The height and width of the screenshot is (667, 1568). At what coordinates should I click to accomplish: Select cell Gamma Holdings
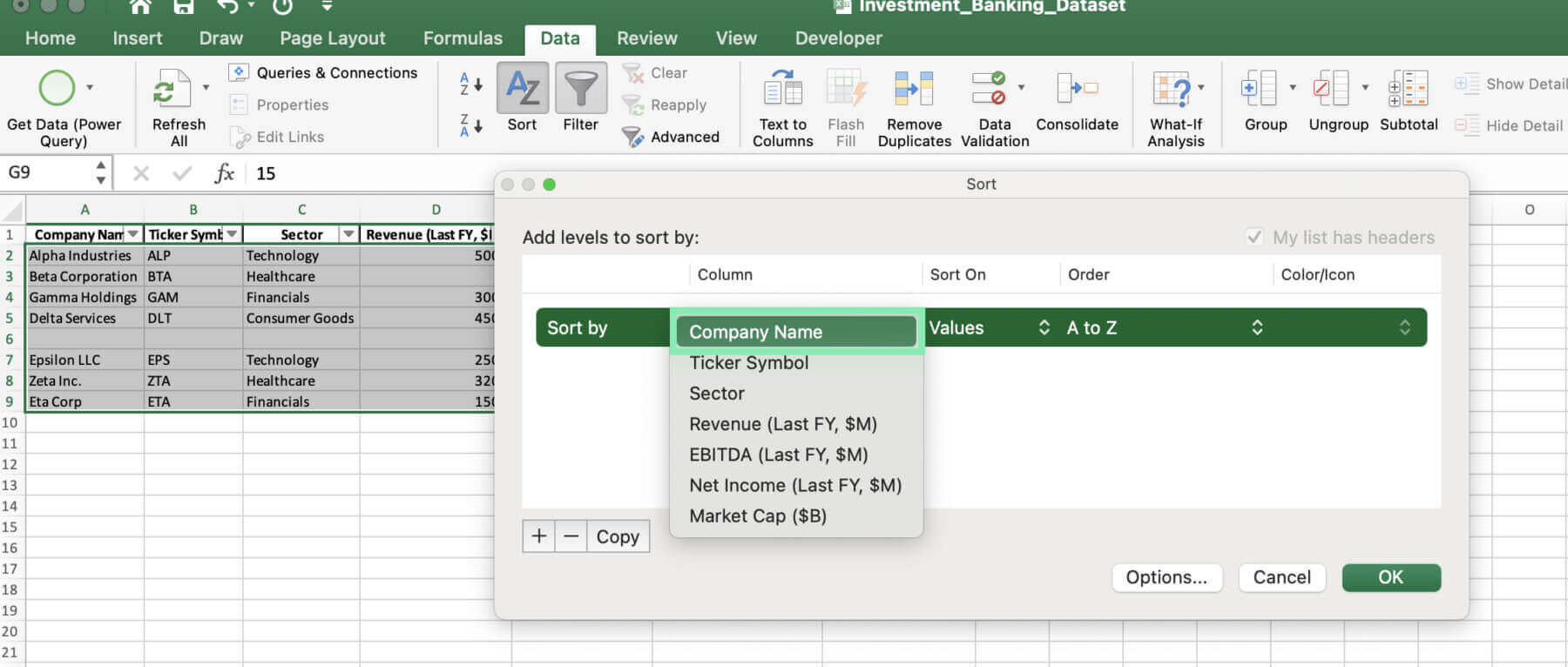point(84,297)
